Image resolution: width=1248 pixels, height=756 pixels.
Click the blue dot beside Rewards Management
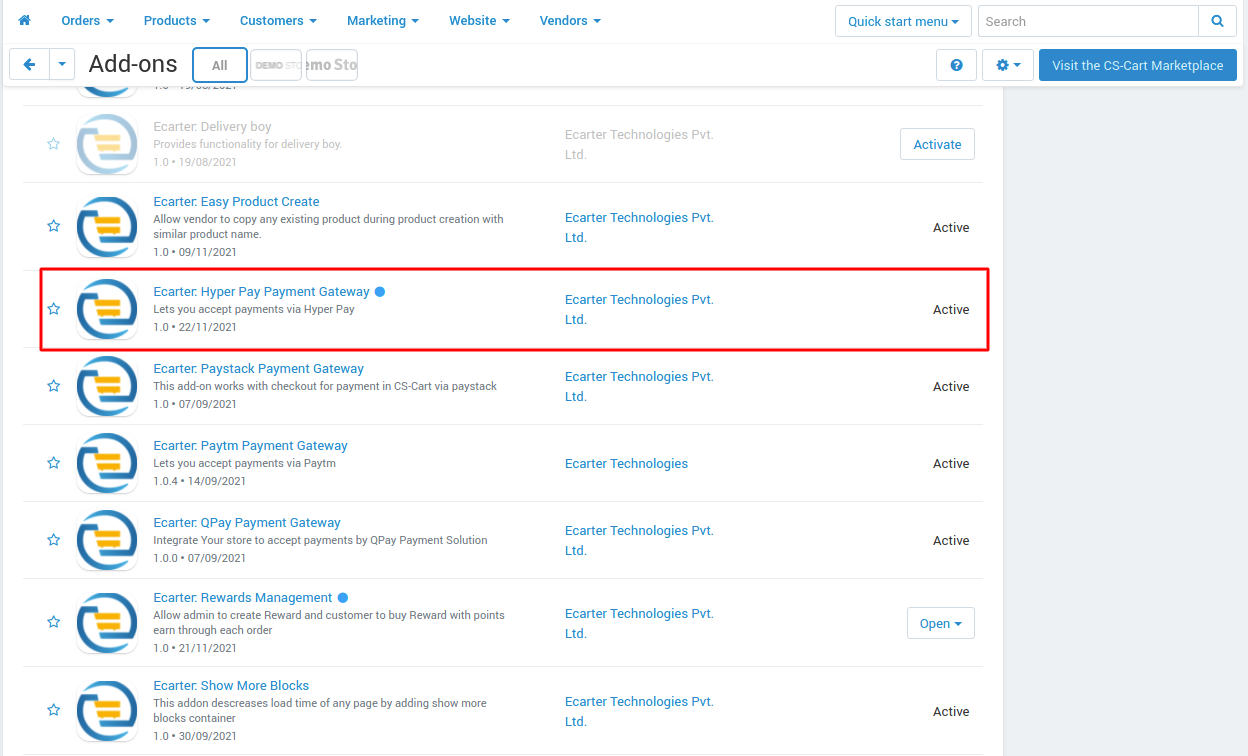pos(343,598)
